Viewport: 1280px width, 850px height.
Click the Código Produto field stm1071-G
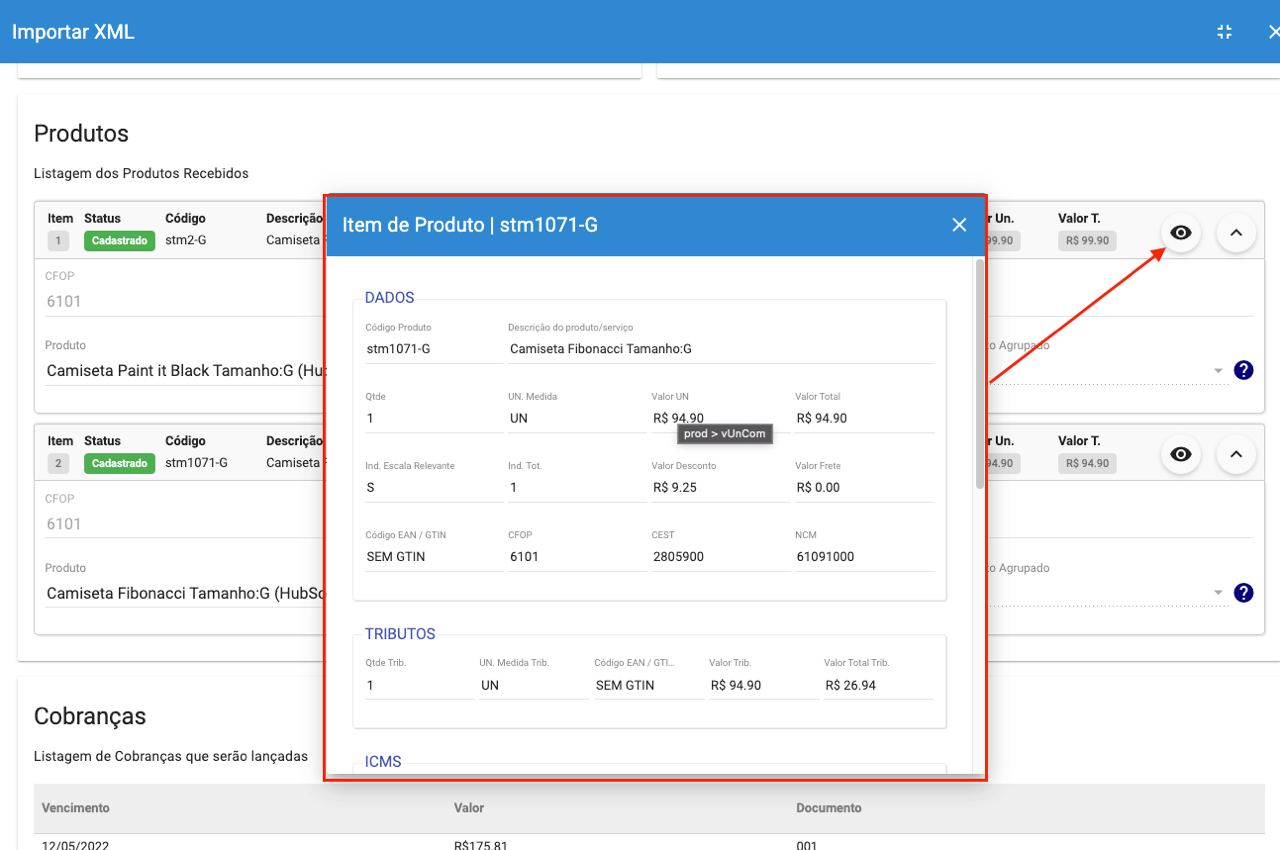432,349
